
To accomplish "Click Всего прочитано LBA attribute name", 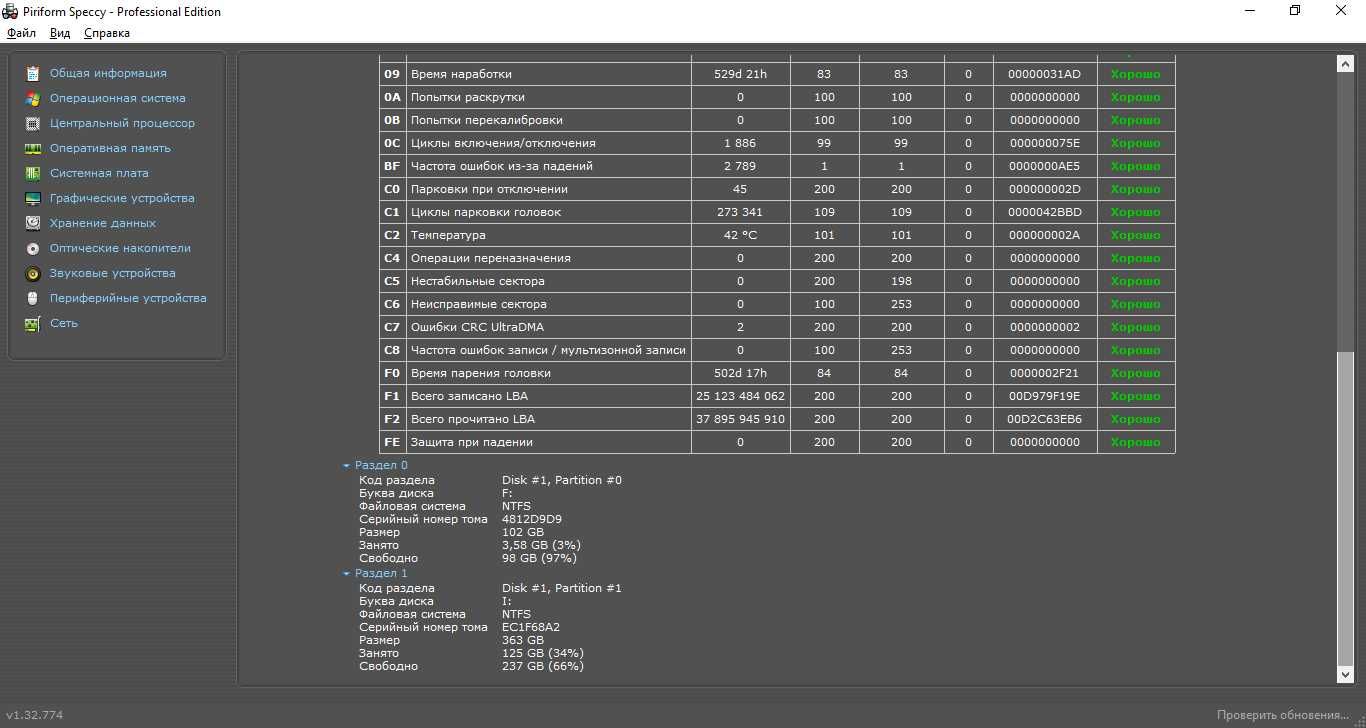I will click(473, 419).
